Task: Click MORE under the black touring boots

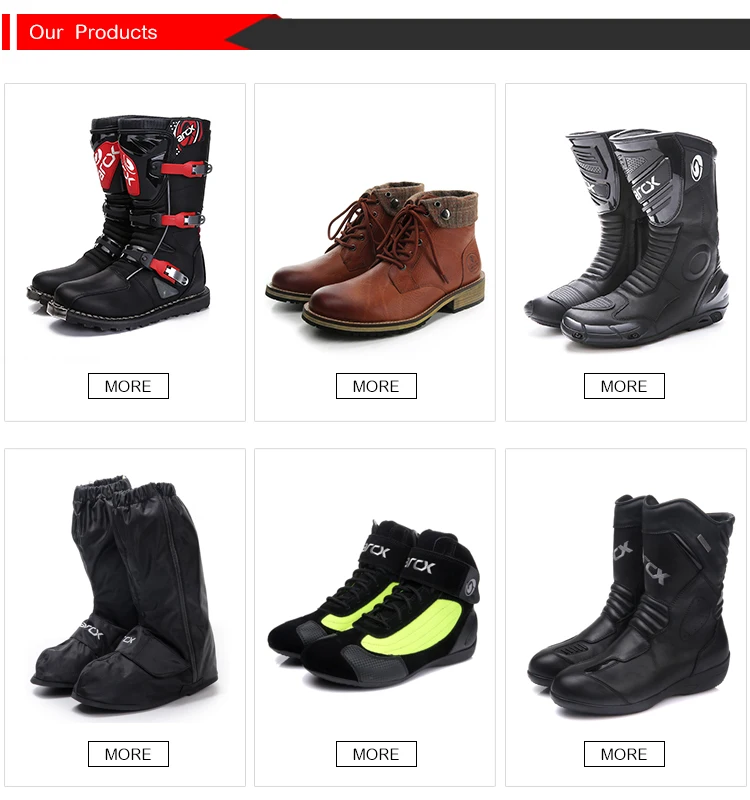Action: coord(624,754)
